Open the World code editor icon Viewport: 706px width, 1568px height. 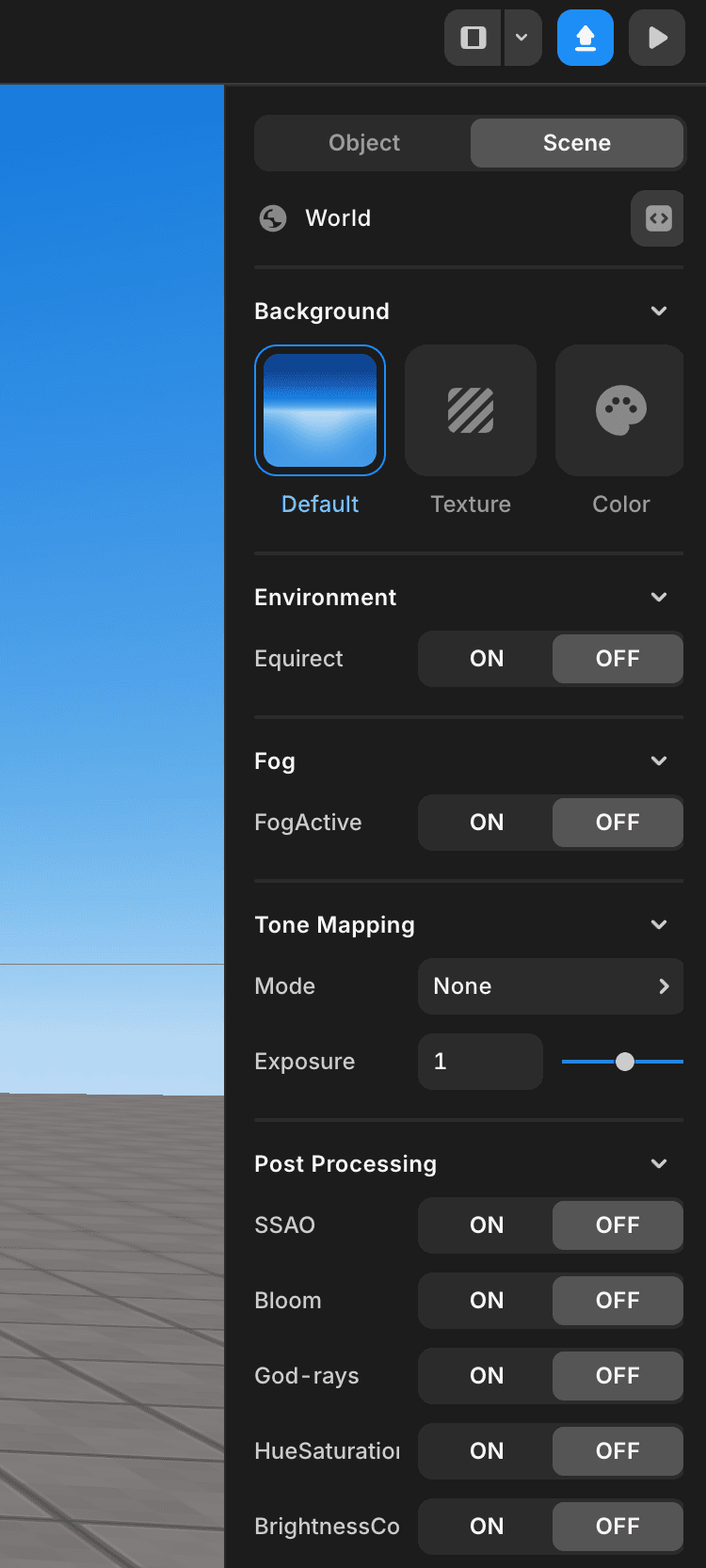pyautogui.click(x=658, y=218)
